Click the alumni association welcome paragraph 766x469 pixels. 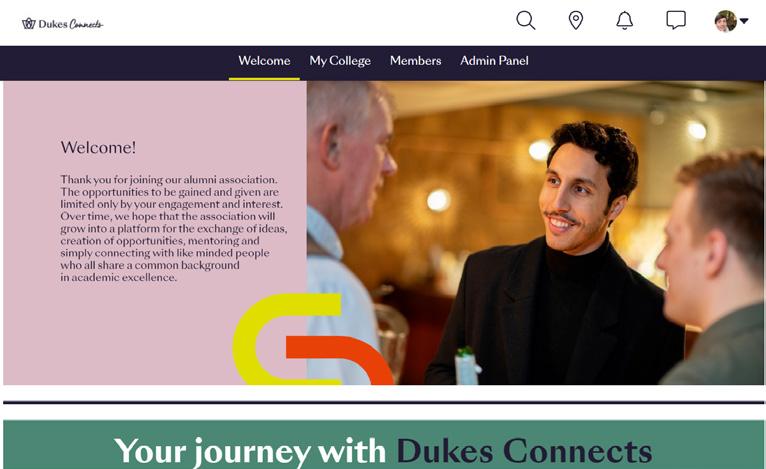click(173, 228)
